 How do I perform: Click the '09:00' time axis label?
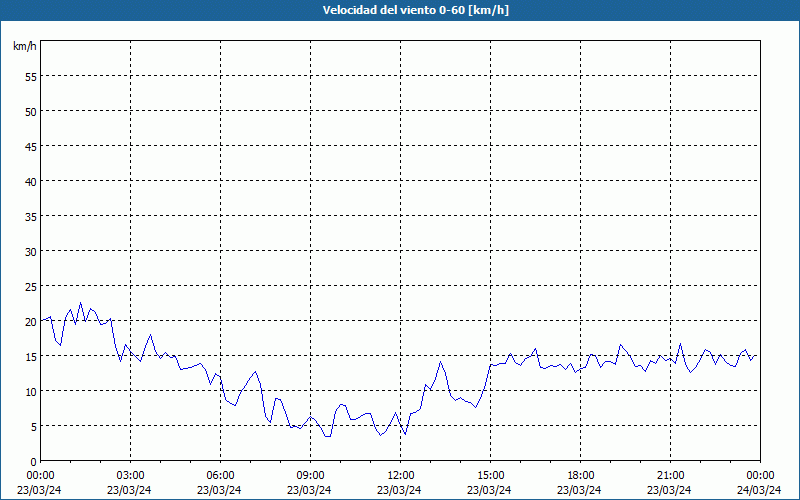(310, 476)
